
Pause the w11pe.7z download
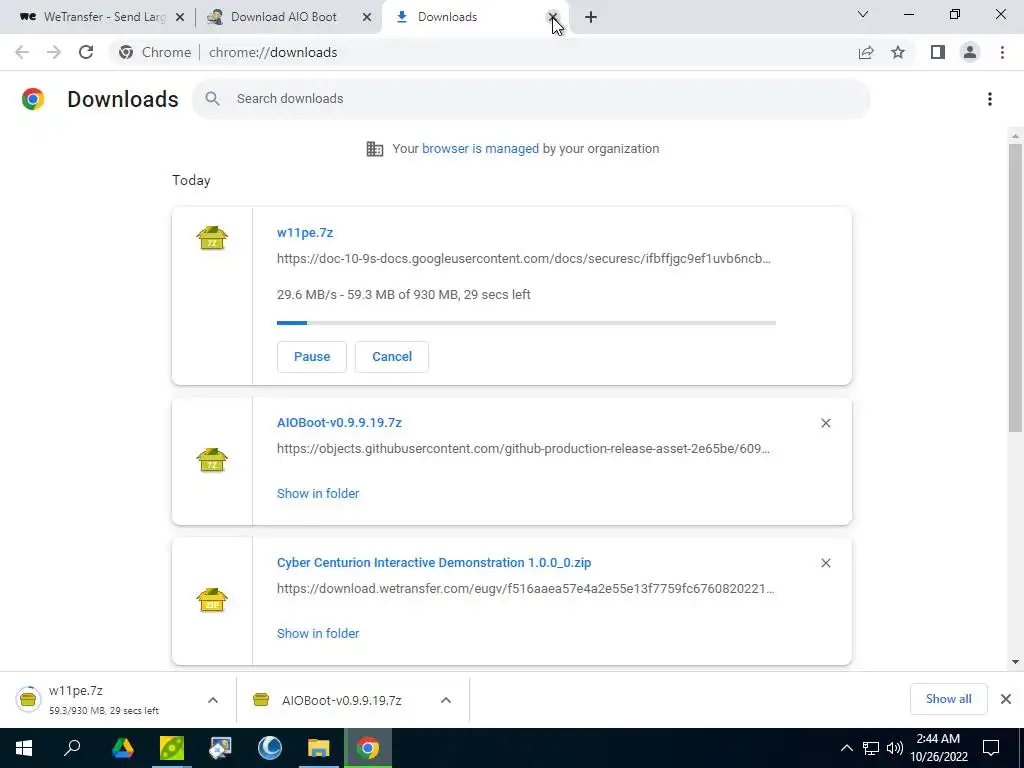point(312,357)
